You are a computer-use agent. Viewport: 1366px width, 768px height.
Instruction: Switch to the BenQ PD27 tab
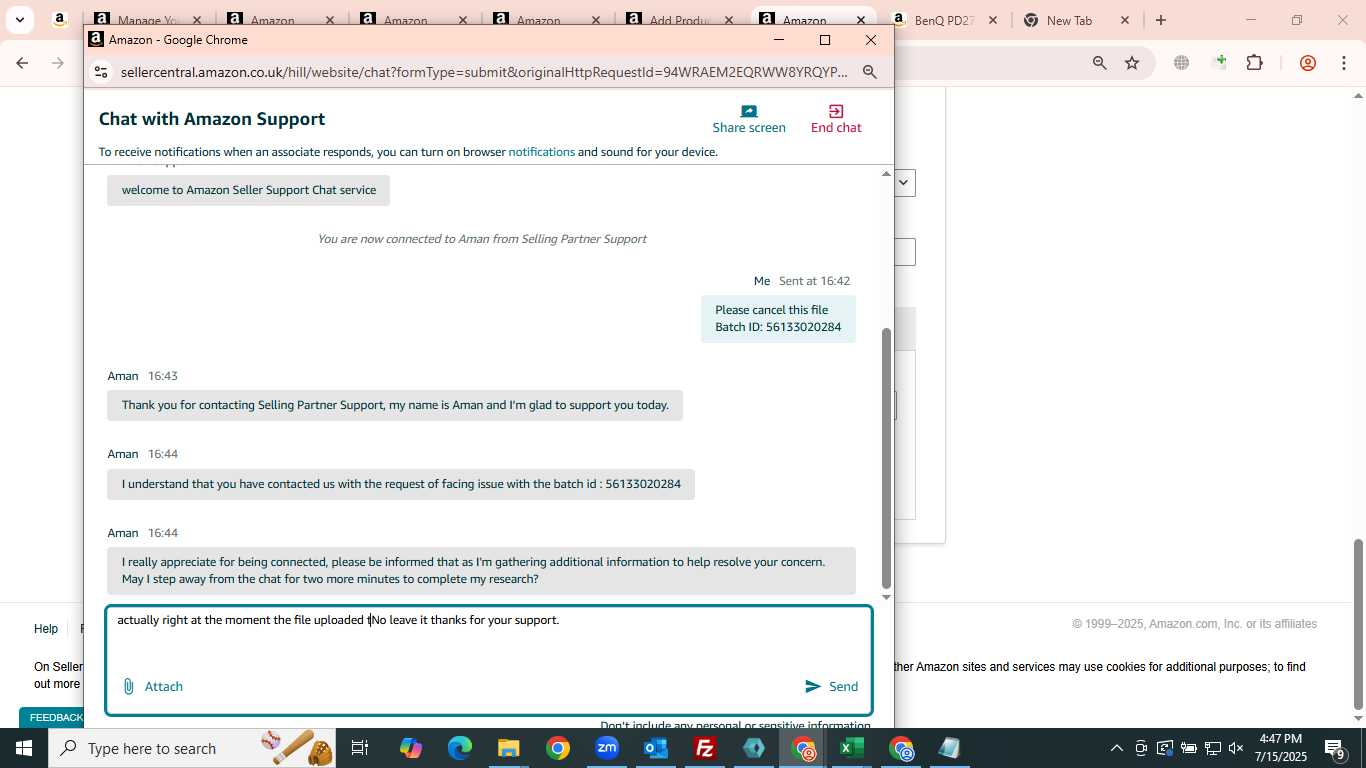click(943, 20)
